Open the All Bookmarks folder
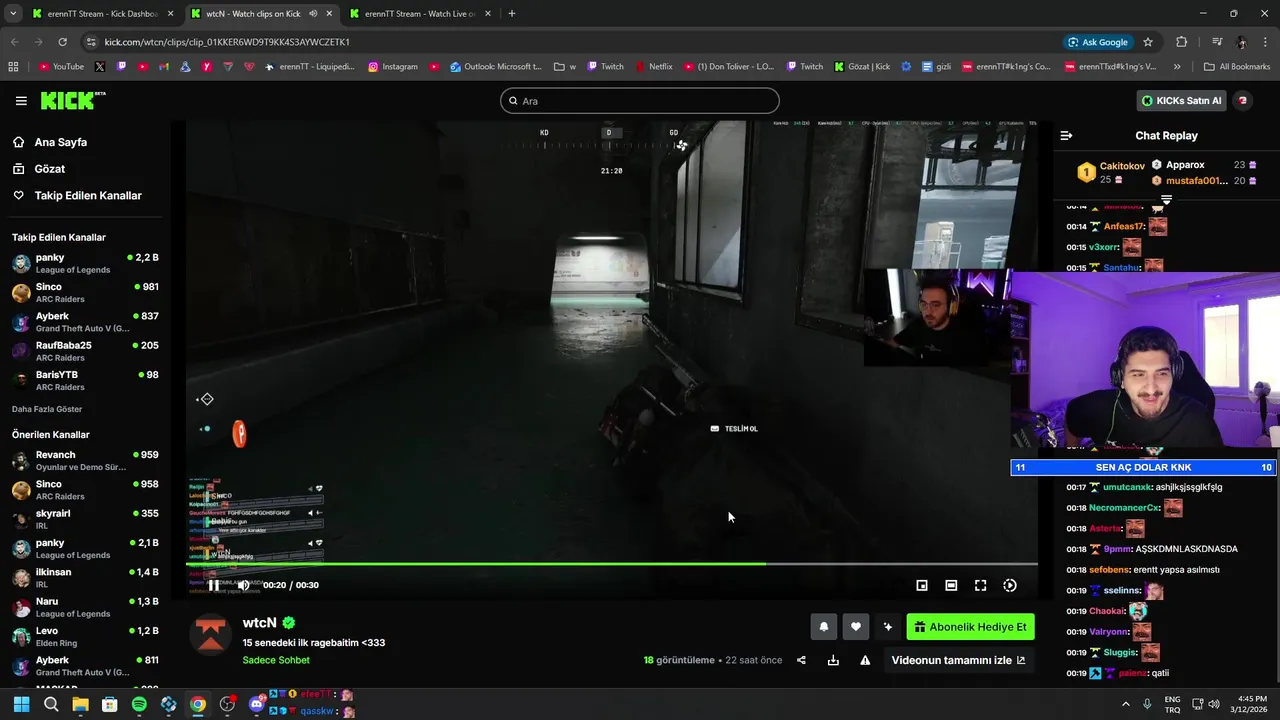The height and width of the screenshot is (720, 1280). pos(1237,67)
